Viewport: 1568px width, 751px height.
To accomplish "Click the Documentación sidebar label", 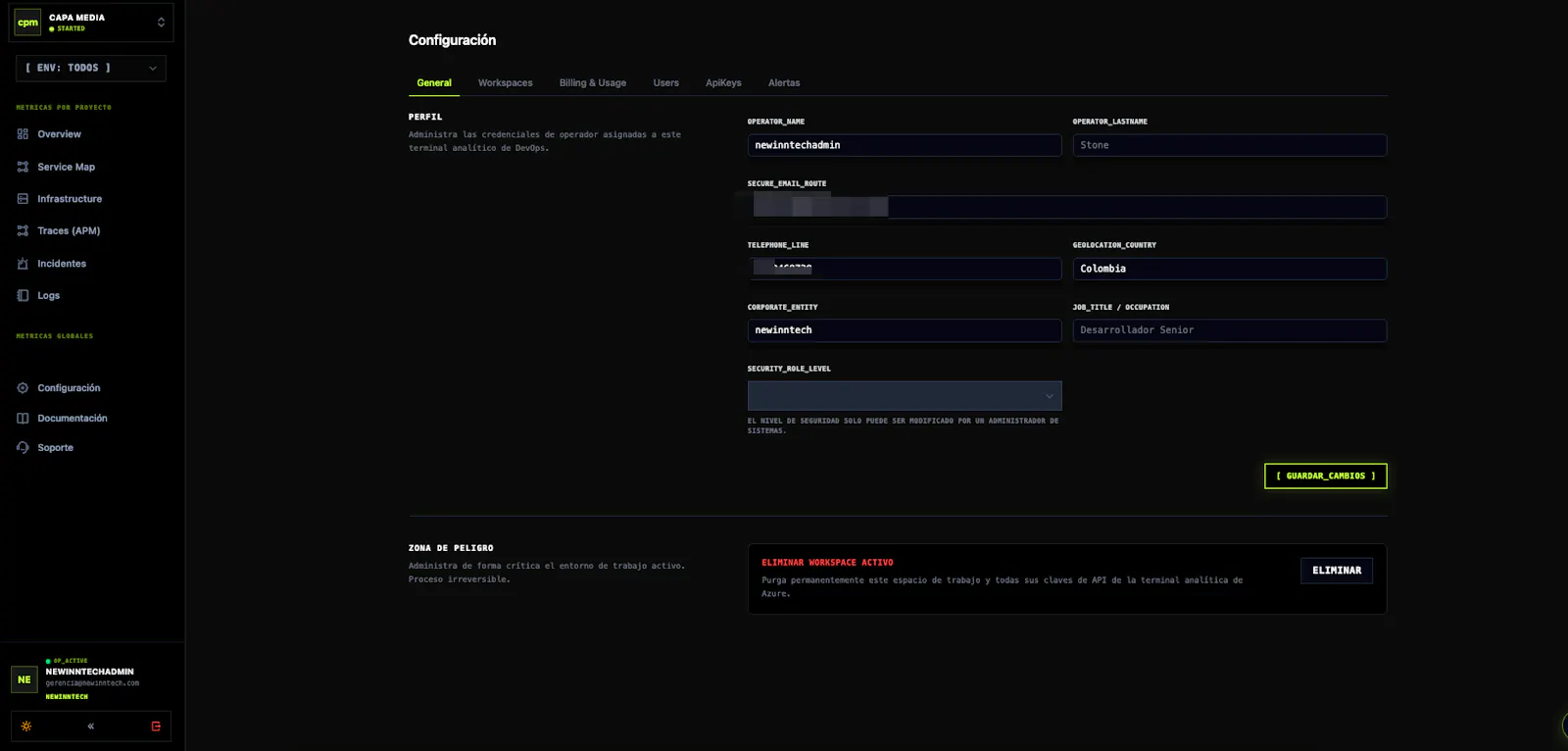I will point(73,419).
